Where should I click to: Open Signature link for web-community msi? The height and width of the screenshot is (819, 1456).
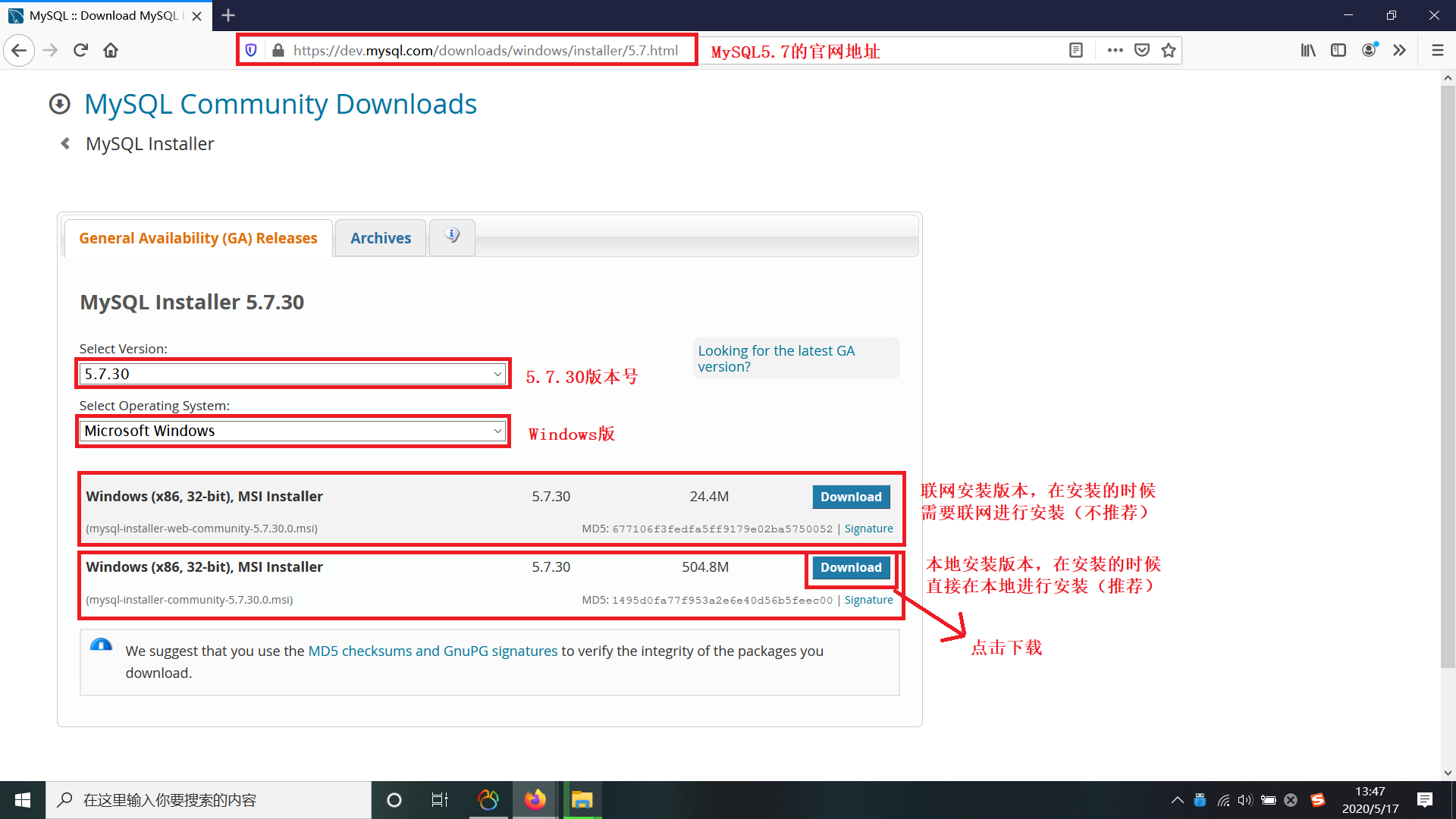pyautogui.click(x=868, y=529)
